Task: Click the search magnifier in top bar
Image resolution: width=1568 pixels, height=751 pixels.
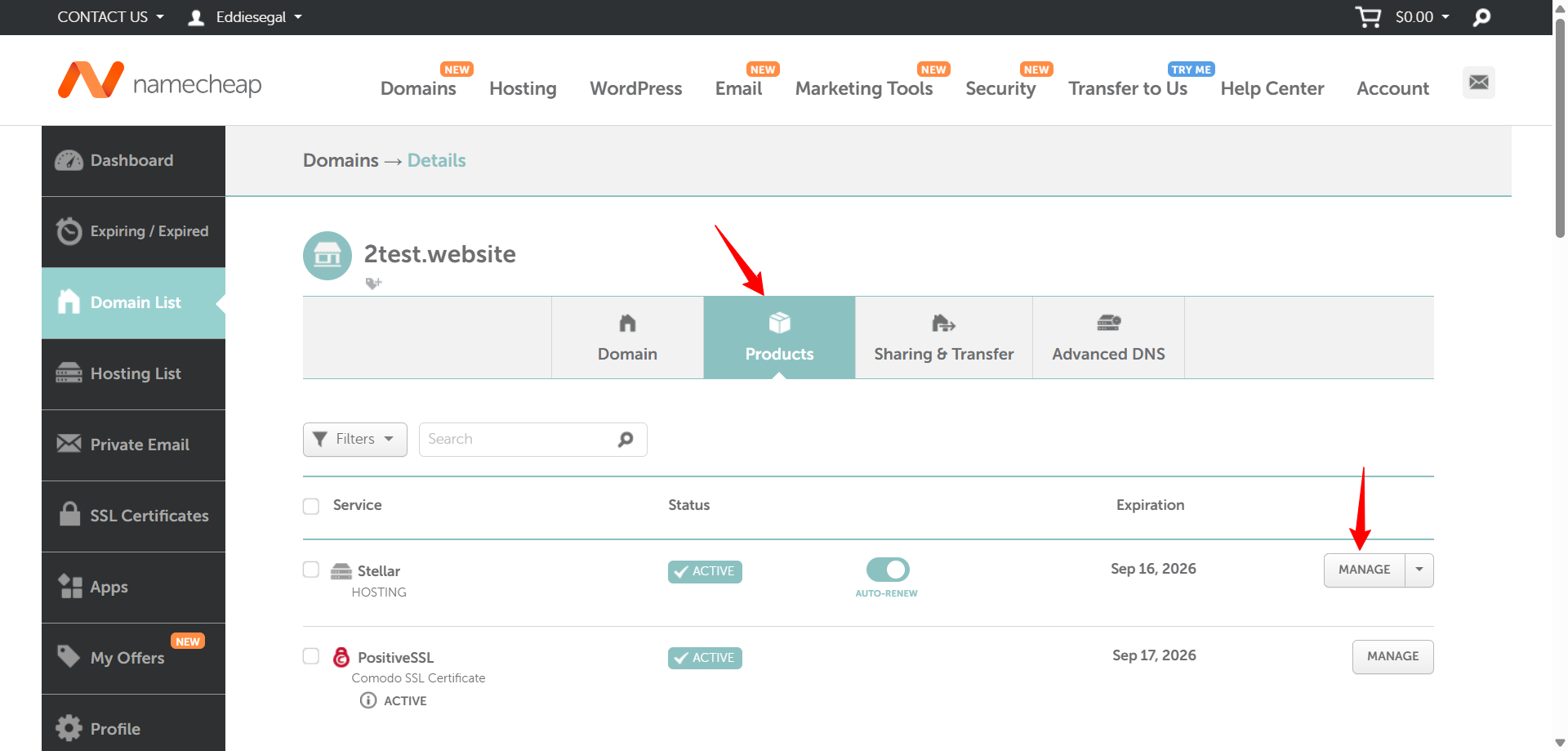Action: coord(1481,17)
